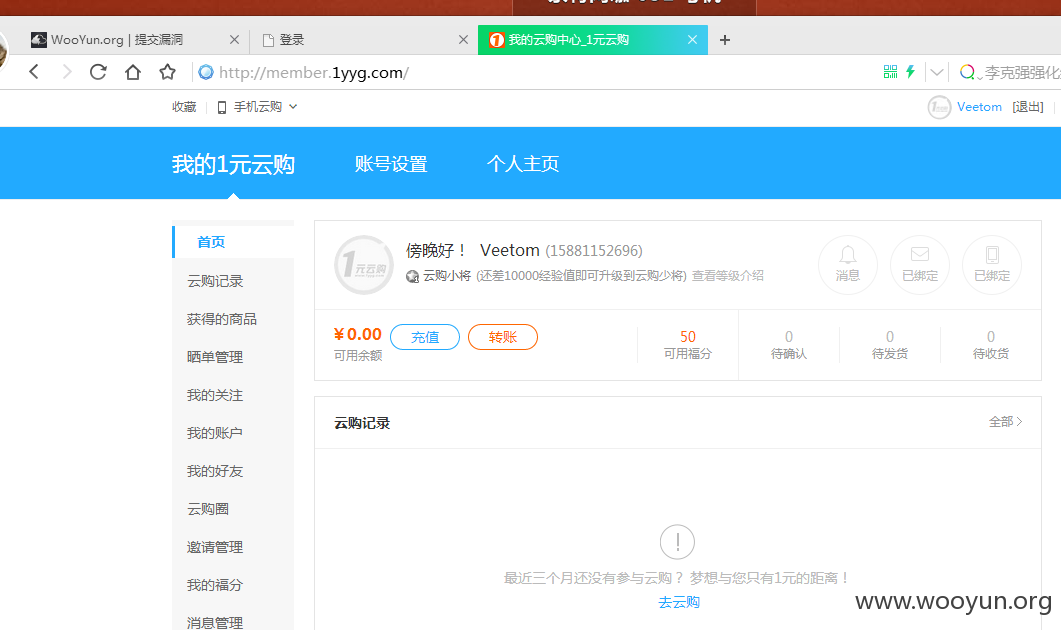Open 云购圈 in the sidebar
The width and height of the screenshot is (1061, 630).
208,509
